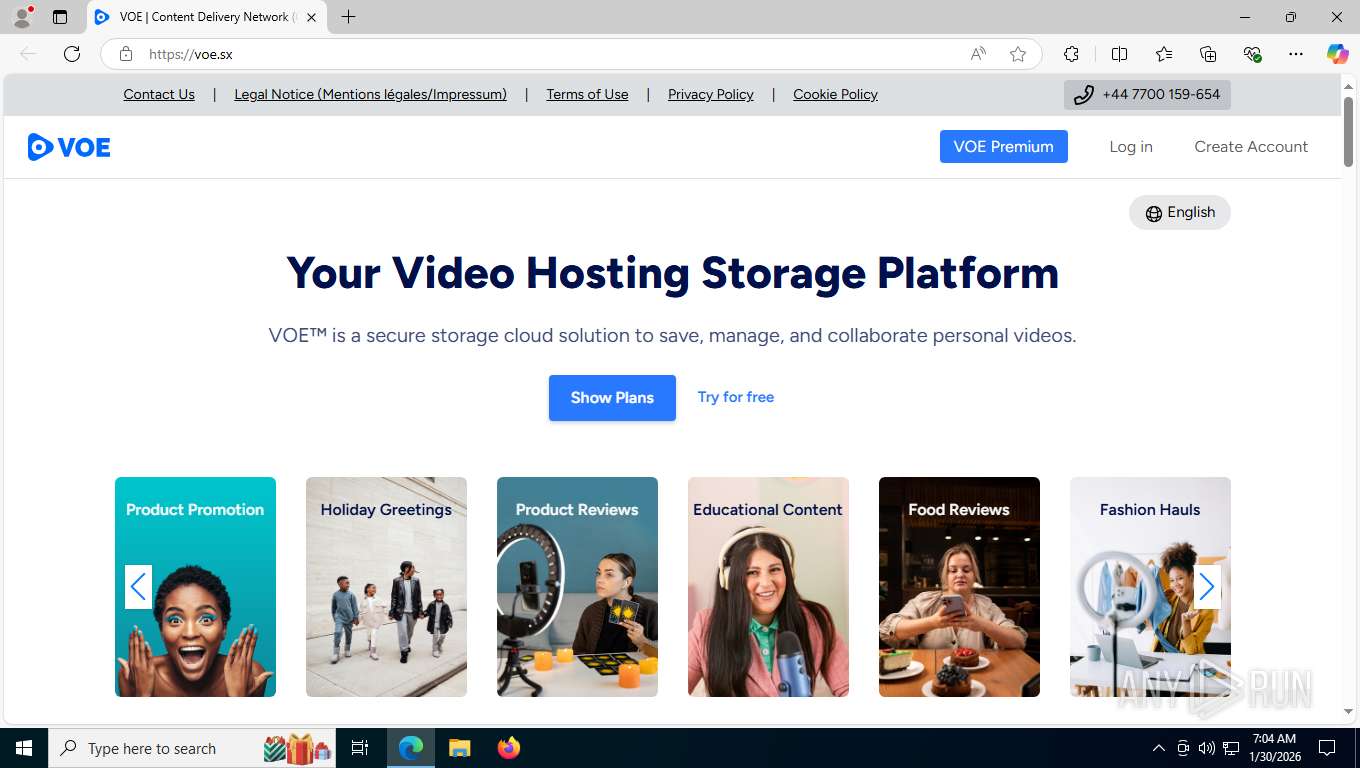Open File Explorer from the taskbar
Viewport: 1360px width, 768px height.
point(459,748)
